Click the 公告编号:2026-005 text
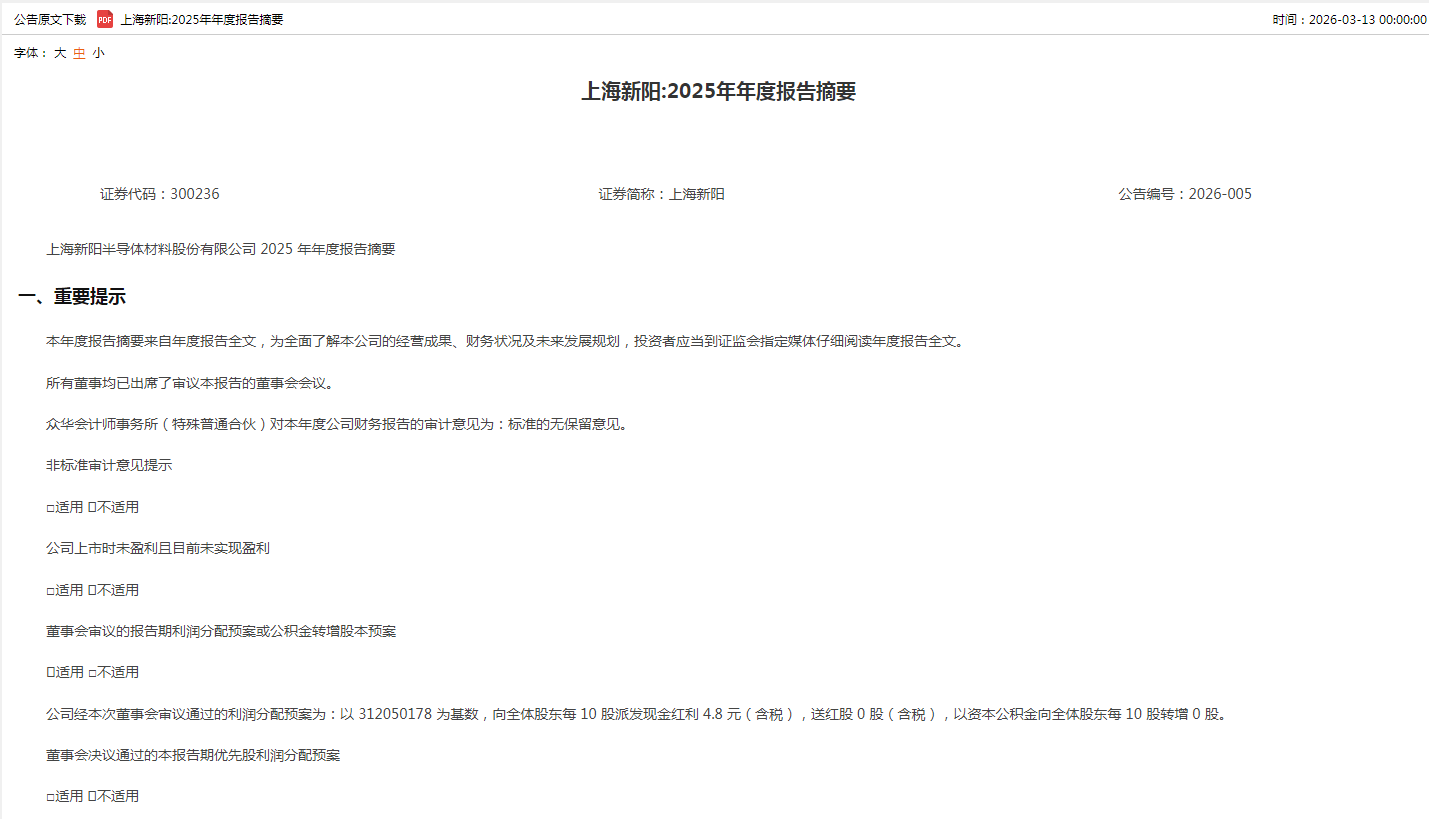1429x819 pixels. (x=1184, y=194)
